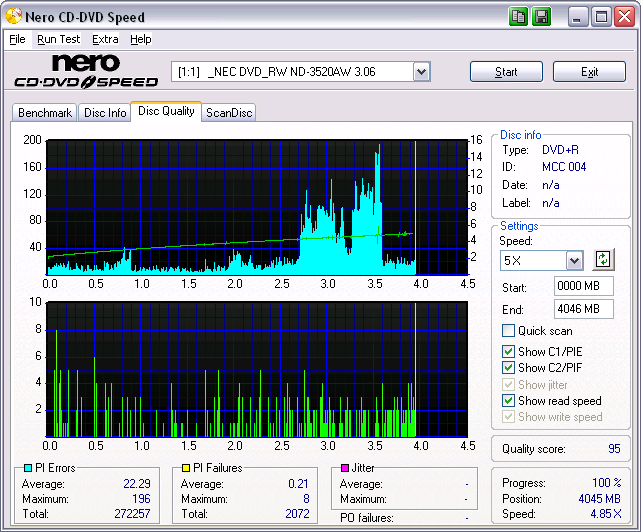This screenshot has width=641, height=532.
Task: Click the End position field 4046 MB
Action: pyautogui.click(x=584, y=309)
